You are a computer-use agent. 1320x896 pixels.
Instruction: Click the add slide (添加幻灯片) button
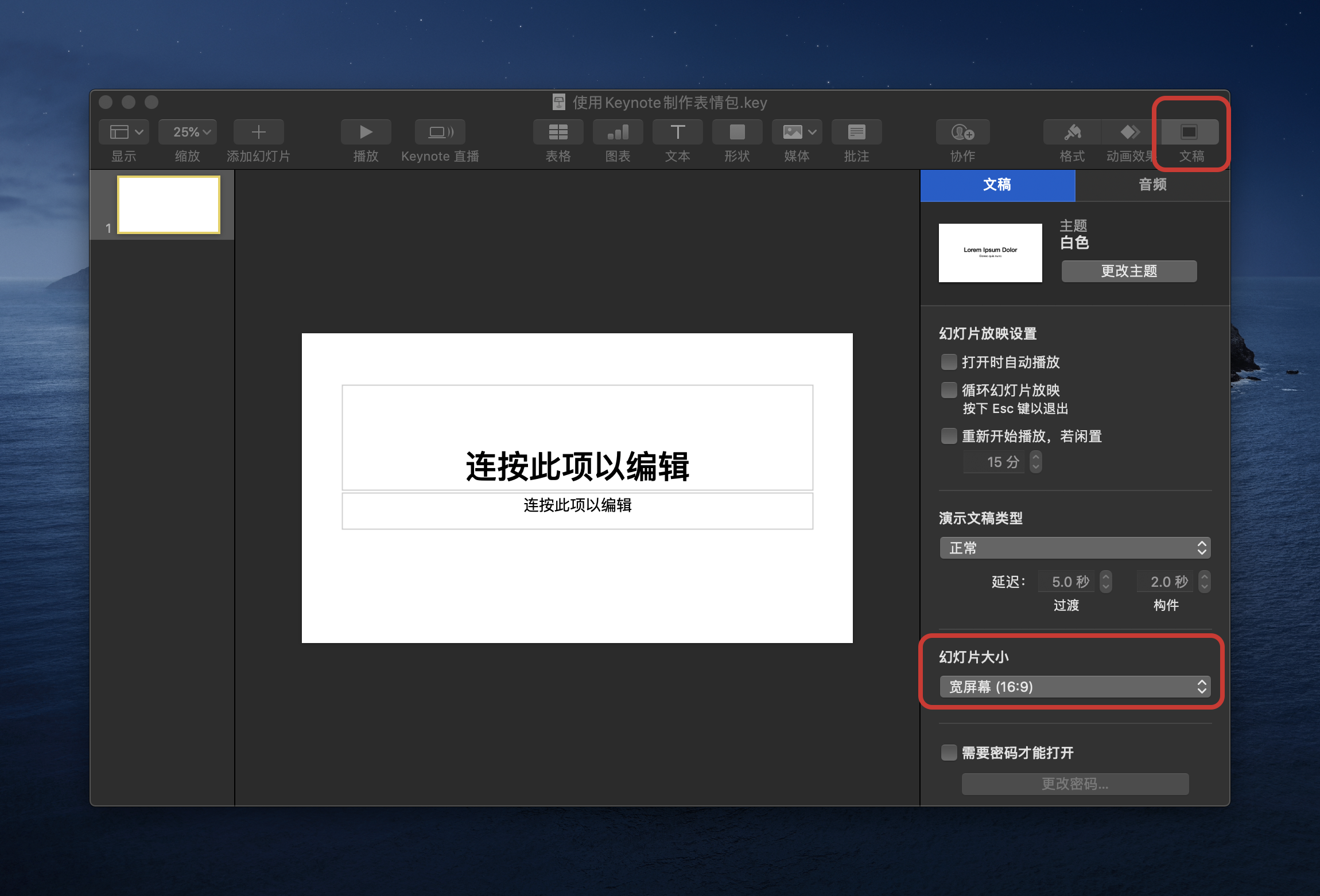pos(258,133)
